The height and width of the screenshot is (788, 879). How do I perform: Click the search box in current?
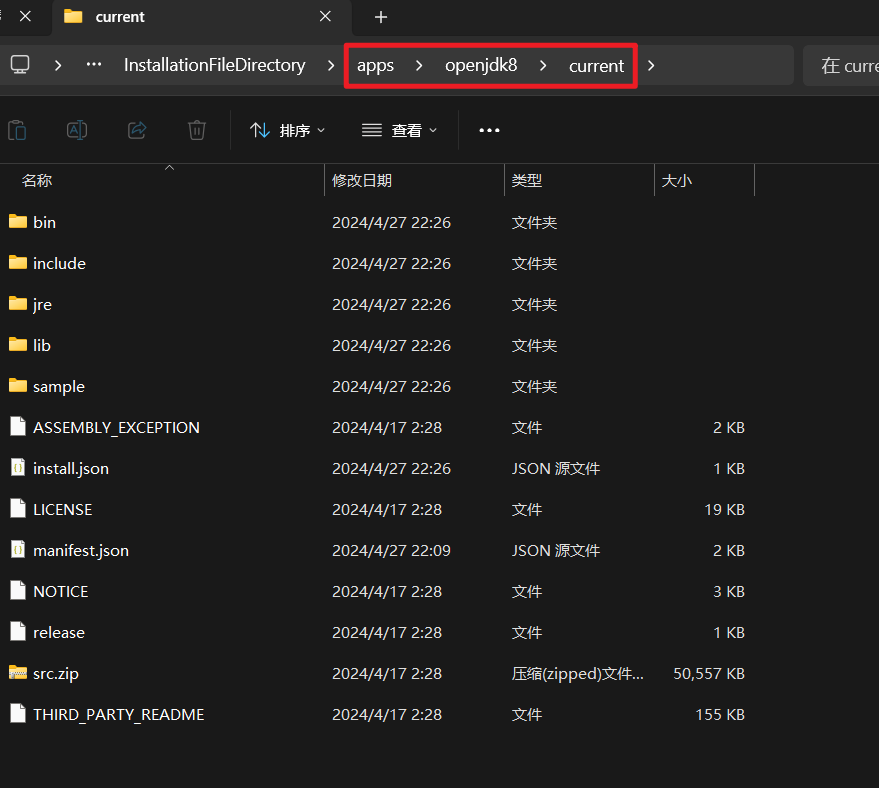point(841,66)
